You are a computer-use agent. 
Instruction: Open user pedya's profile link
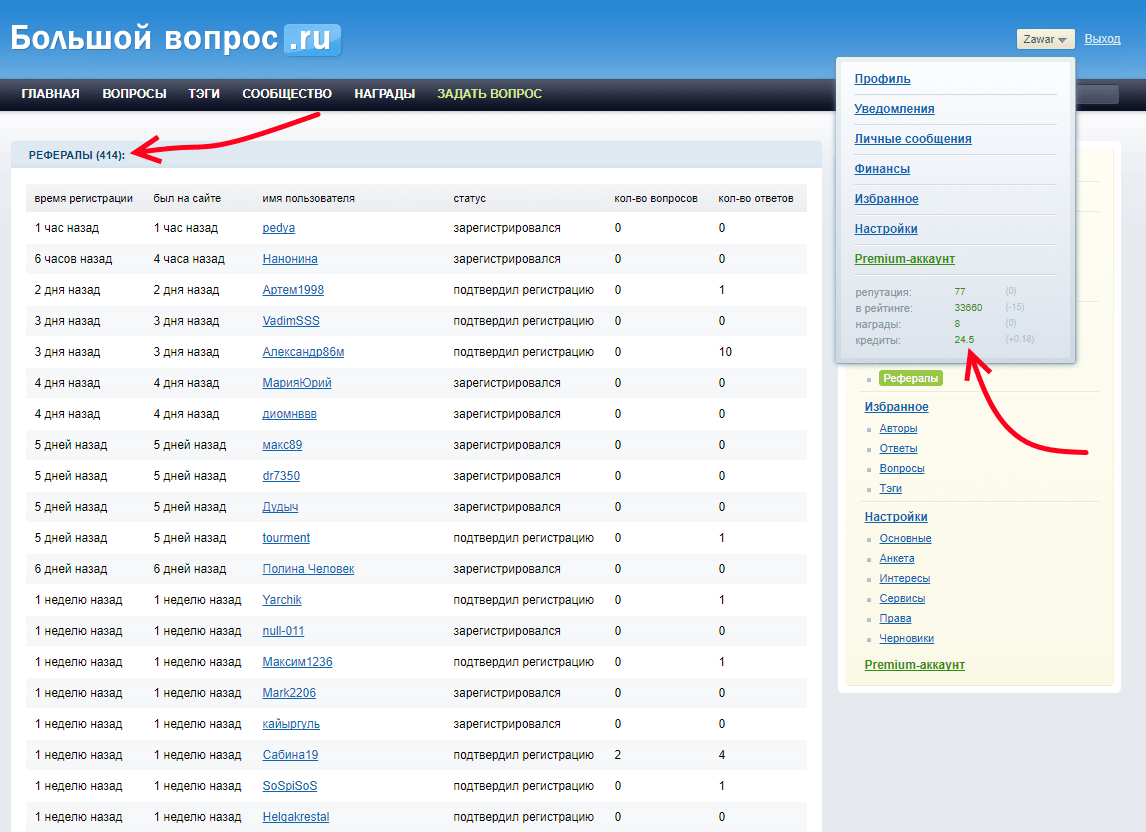click(x=278, y=228)
